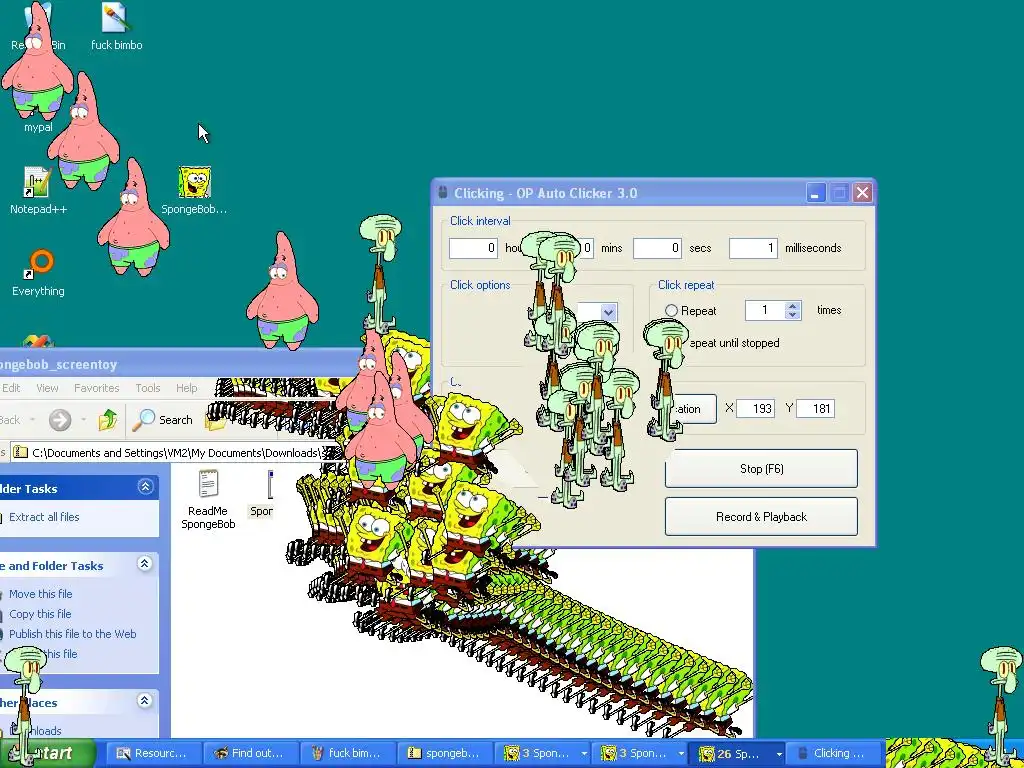The image size is (1024, 768).
Task: Close the OP Auto Clicker window
Action: 863,193
